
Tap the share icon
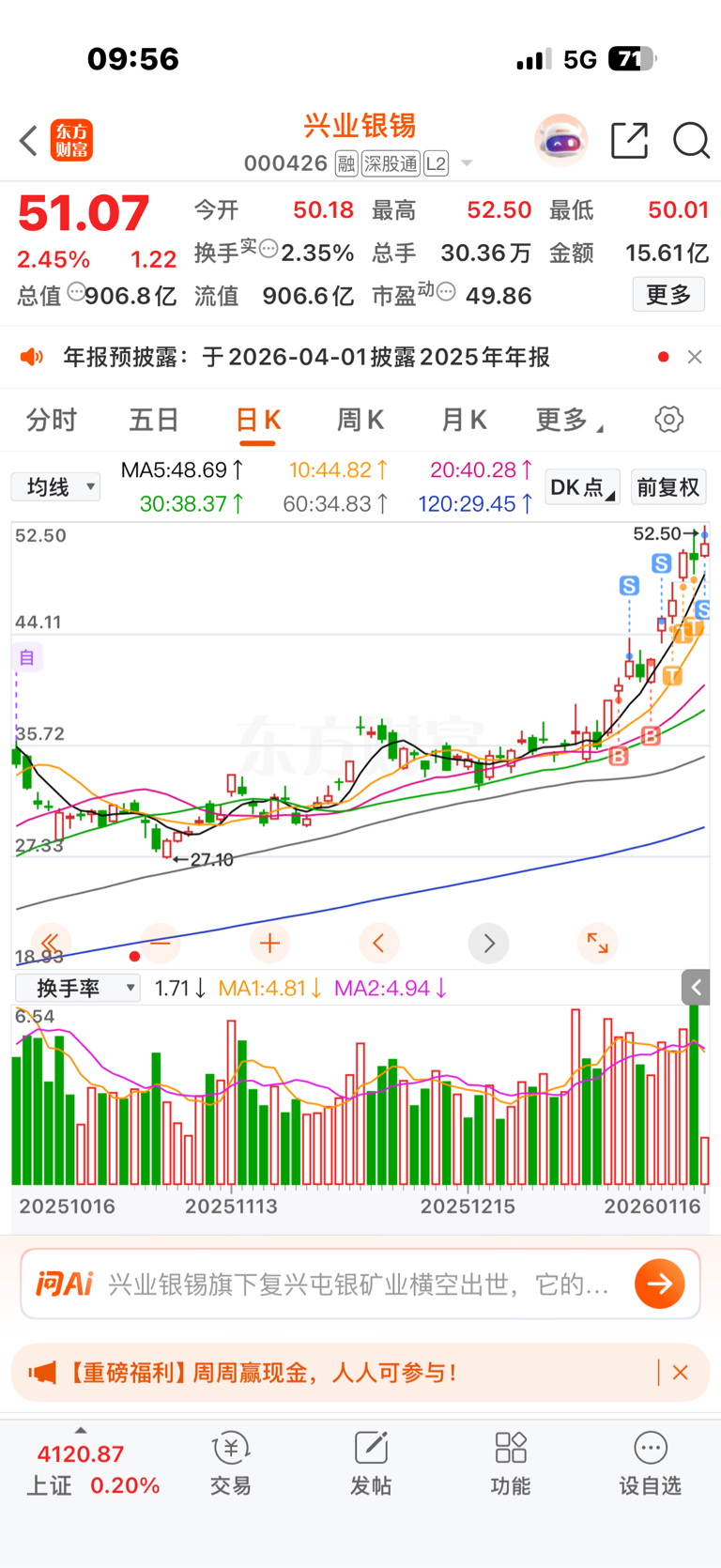[x=629, y=141]
